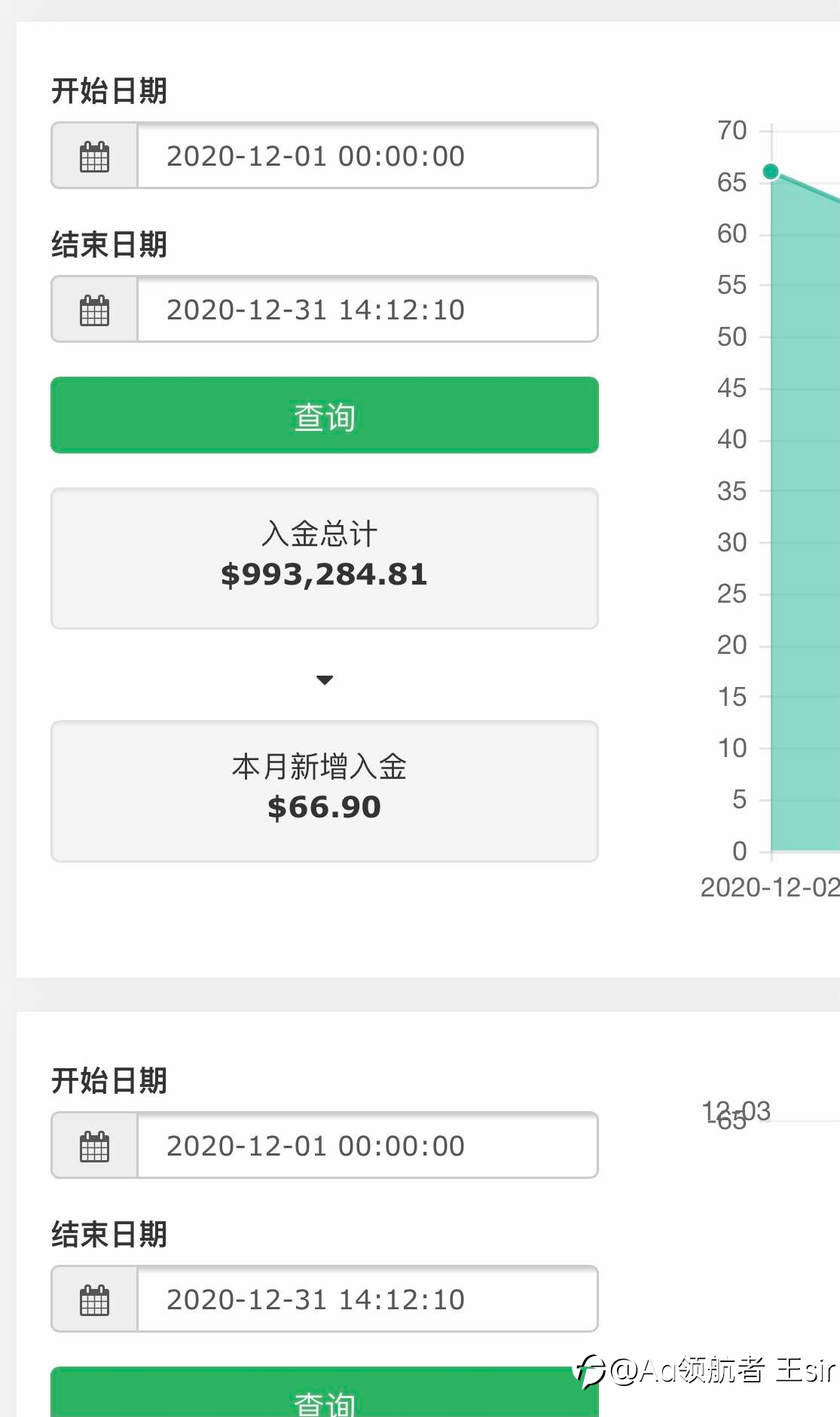The width and height of the screenshot is (840, 1417).
Task: Click the 12-03 axis label in second chart
Action: [736, 1111]
